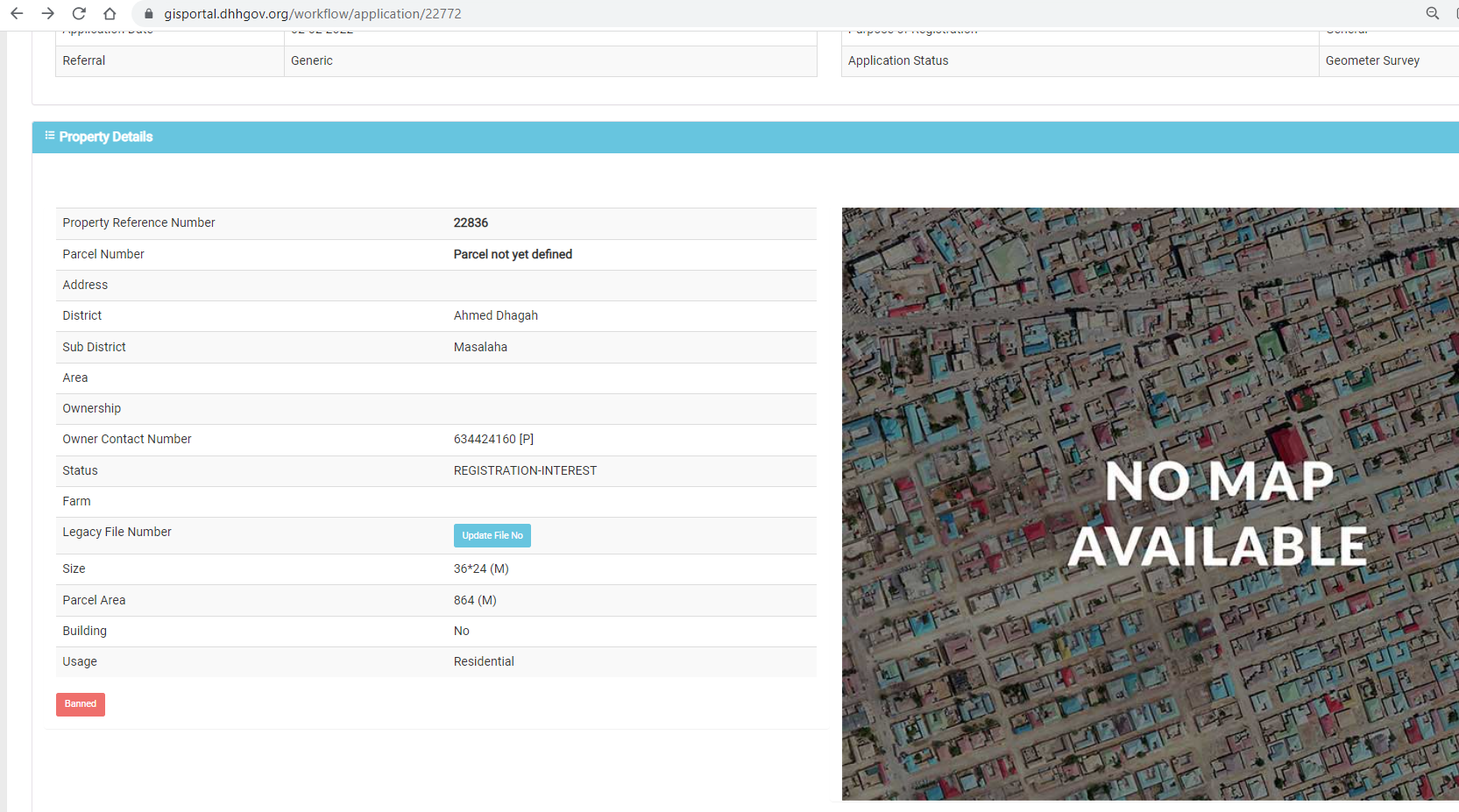Go forward using the browser forward arrow
The width and height of the screenshot is (1459, 812).
coord(47,13)
